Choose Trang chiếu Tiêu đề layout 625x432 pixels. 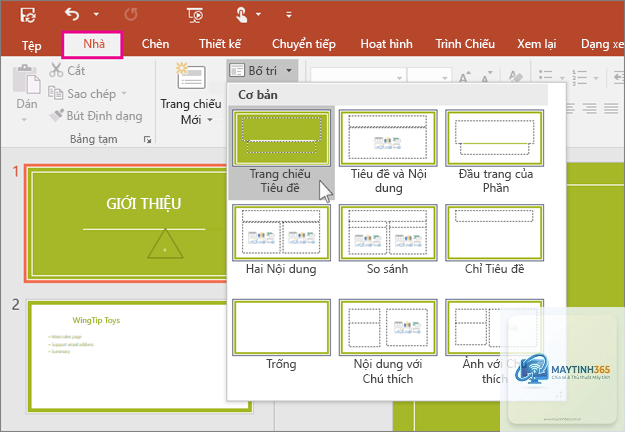[281, 153]
